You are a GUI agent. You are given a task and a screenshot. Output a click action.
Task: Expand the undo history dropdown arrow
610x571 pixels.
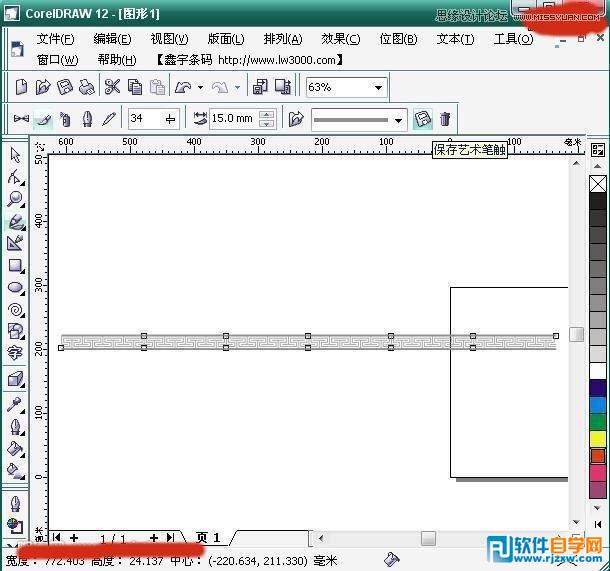point(200,87)
